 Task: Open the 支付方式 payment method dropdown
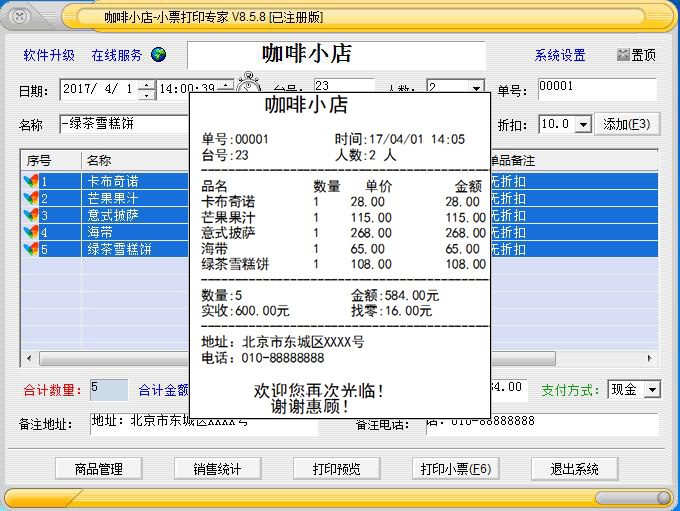click(652, 389)
